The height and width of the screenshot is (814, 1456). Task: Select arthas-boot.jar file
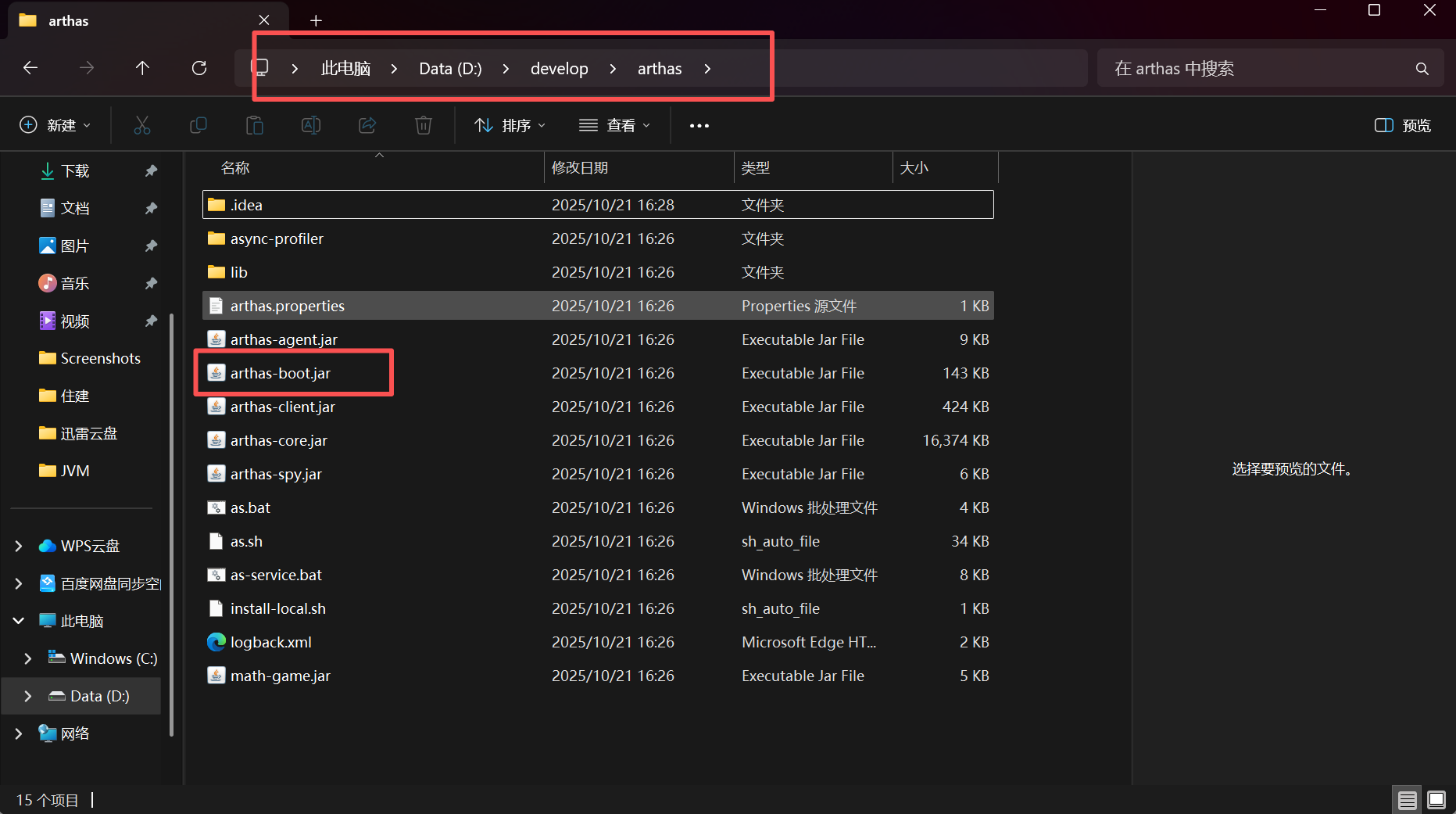click(598, 373)
